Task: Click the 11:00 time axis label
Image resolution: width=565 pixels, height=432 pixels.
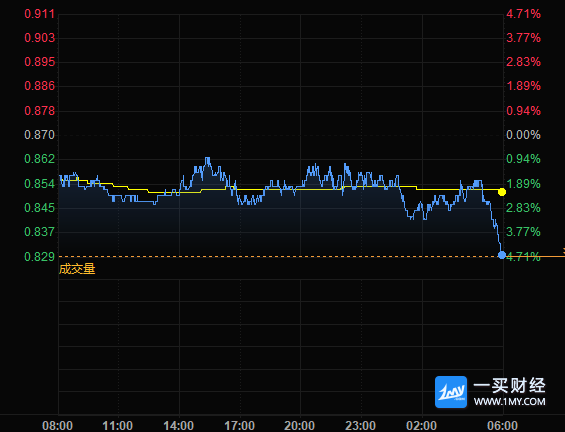Action: click(x=117, y=426)
